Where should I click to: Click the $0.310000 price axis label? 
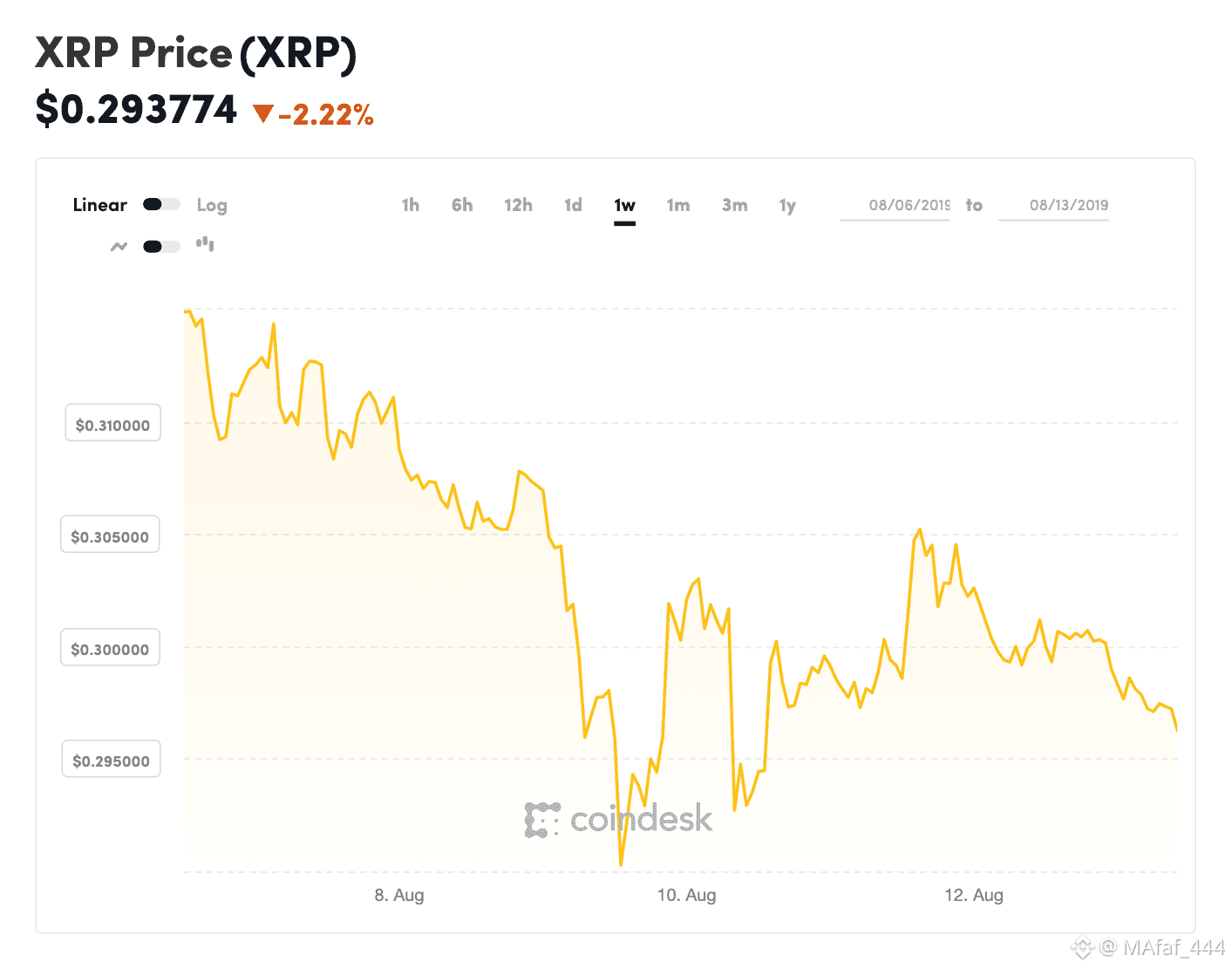point(112,425)
